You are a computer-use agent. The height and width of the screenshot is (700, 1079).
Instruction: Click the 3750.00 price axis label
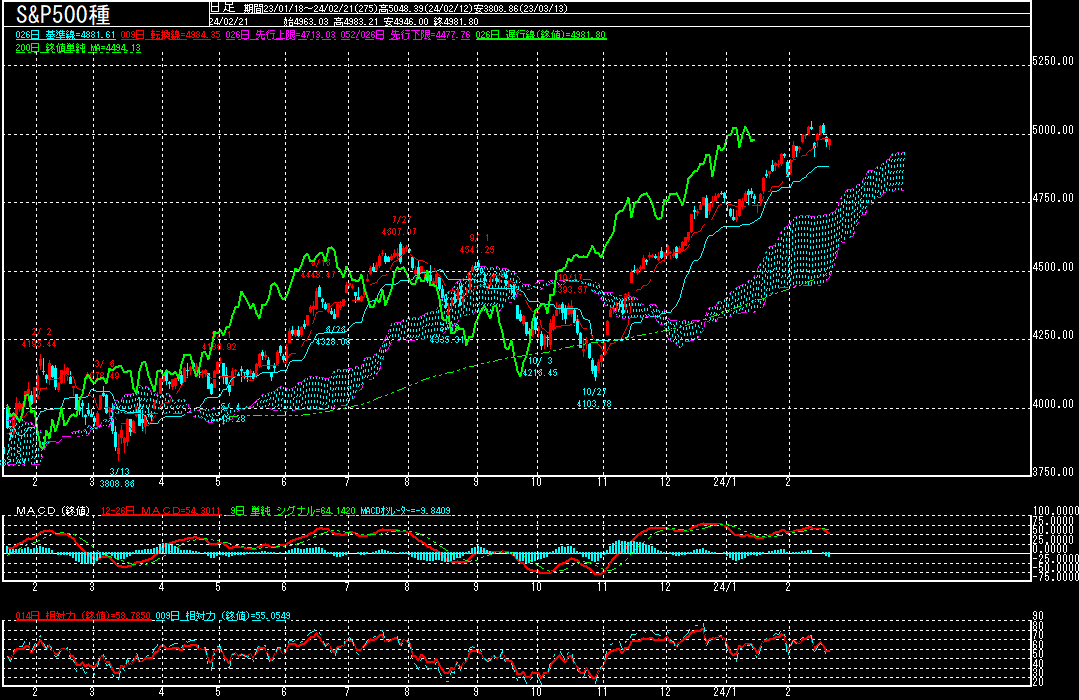[1053, 471]
